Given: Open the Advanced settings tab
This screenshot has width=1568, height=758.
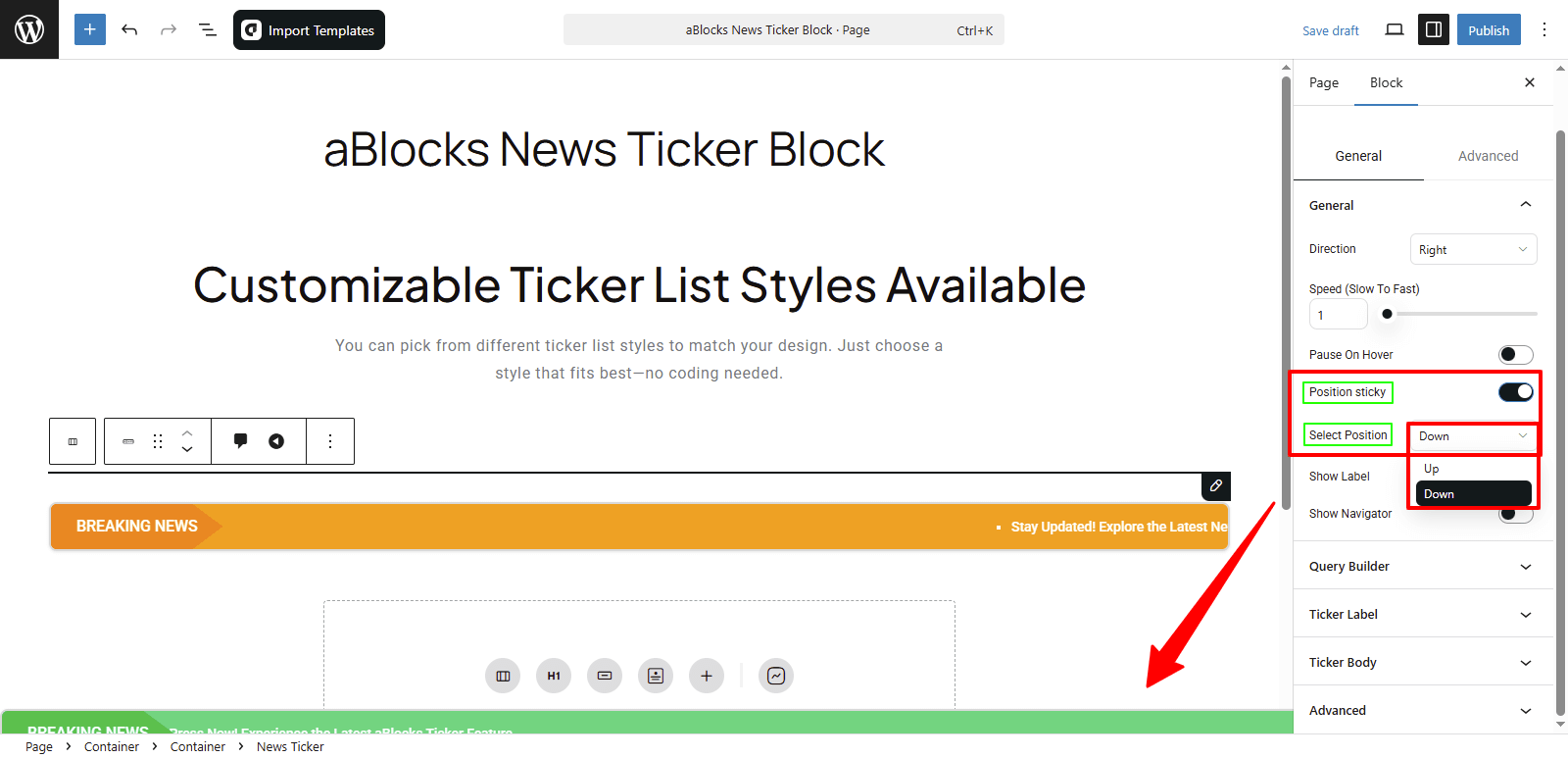Looking at the screenshot, I should point(1488,156).
